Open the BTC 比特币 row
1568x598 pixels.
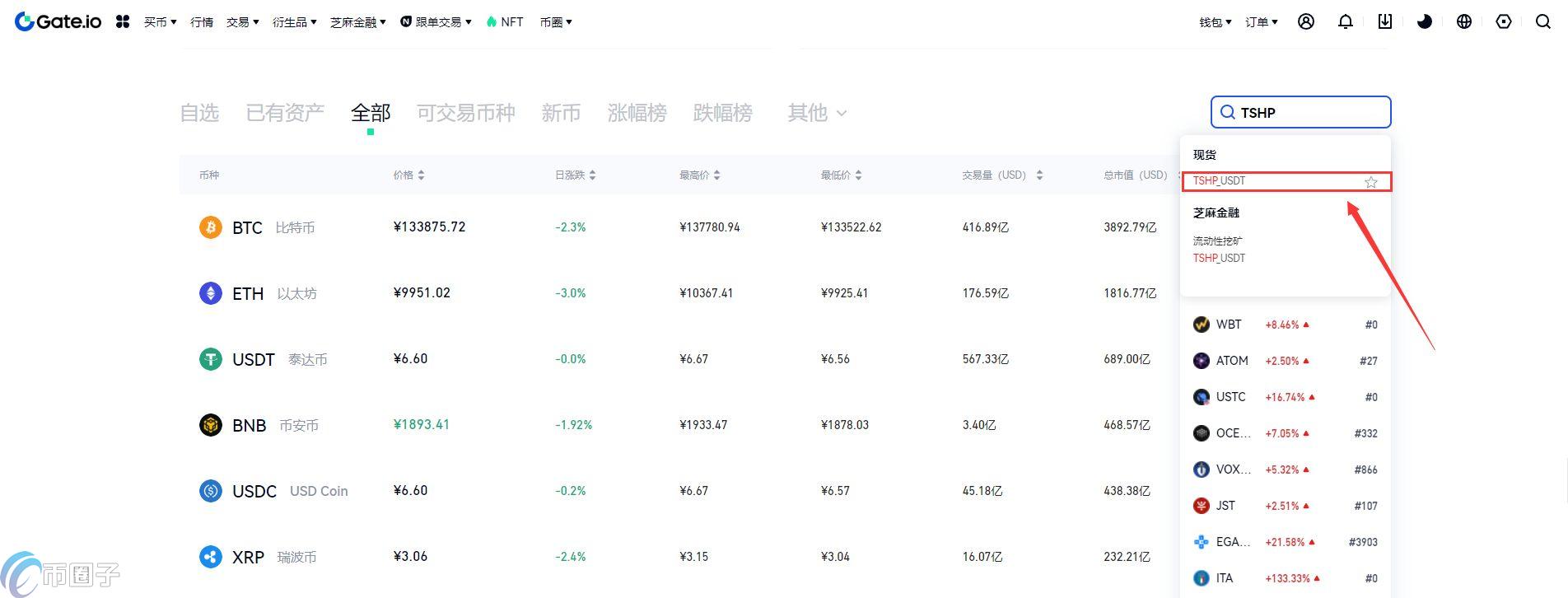click(x=247, y=227)
